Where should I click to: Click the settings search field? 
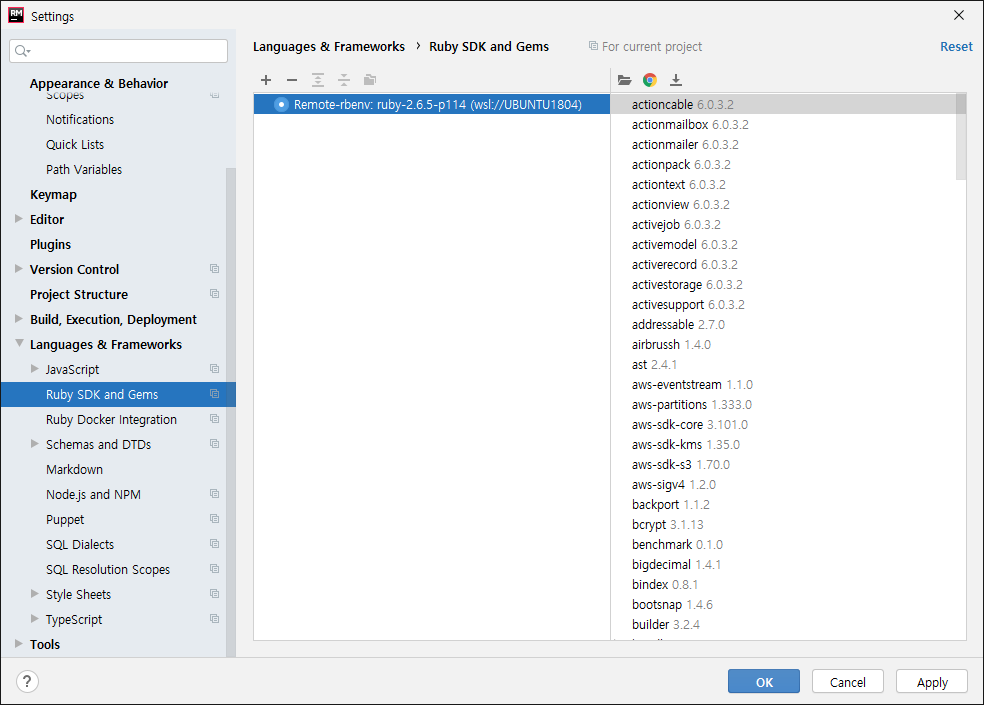119,51
